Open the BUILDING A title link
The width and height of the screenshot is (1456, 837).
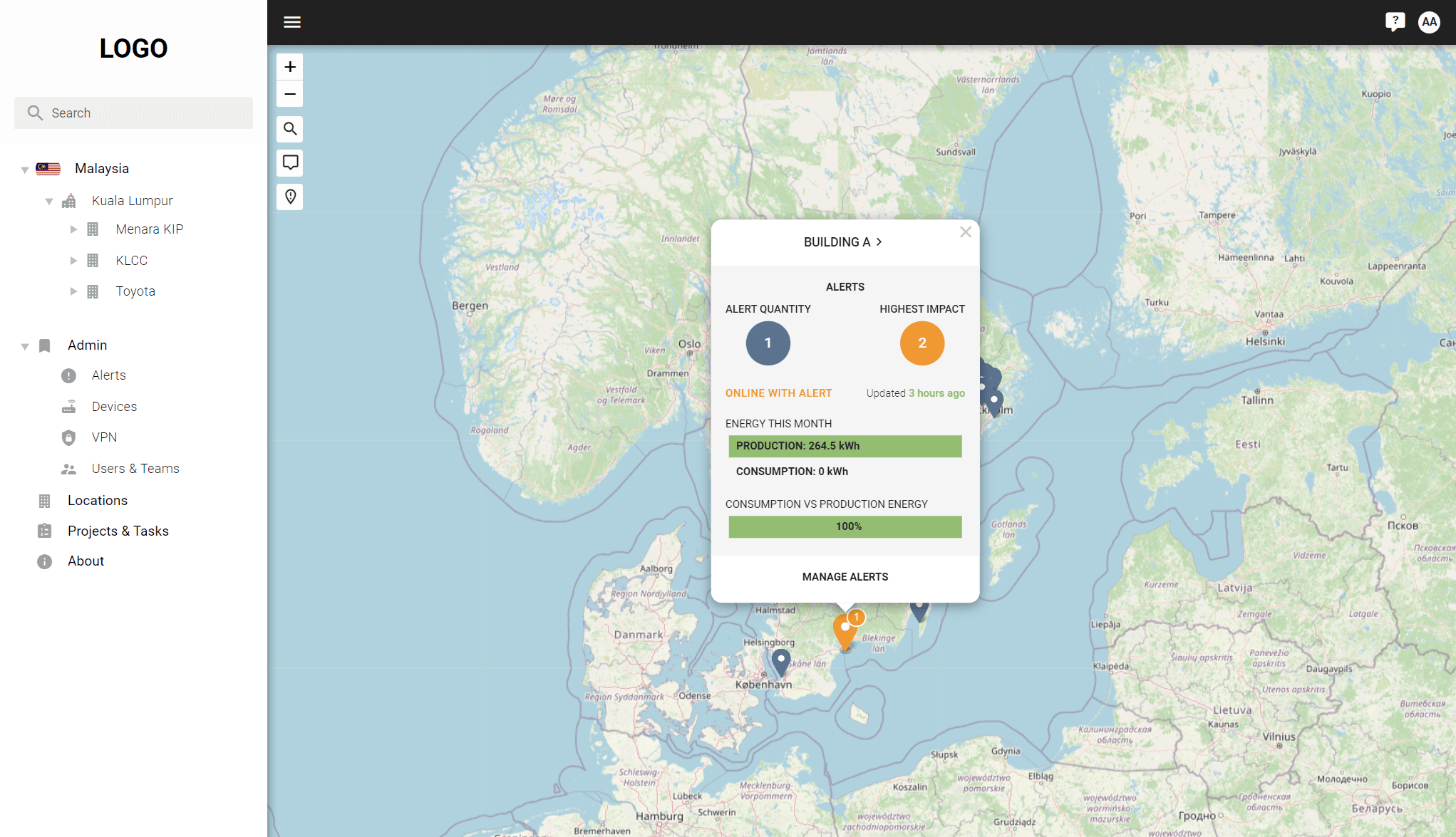click(x=837, y=242)
